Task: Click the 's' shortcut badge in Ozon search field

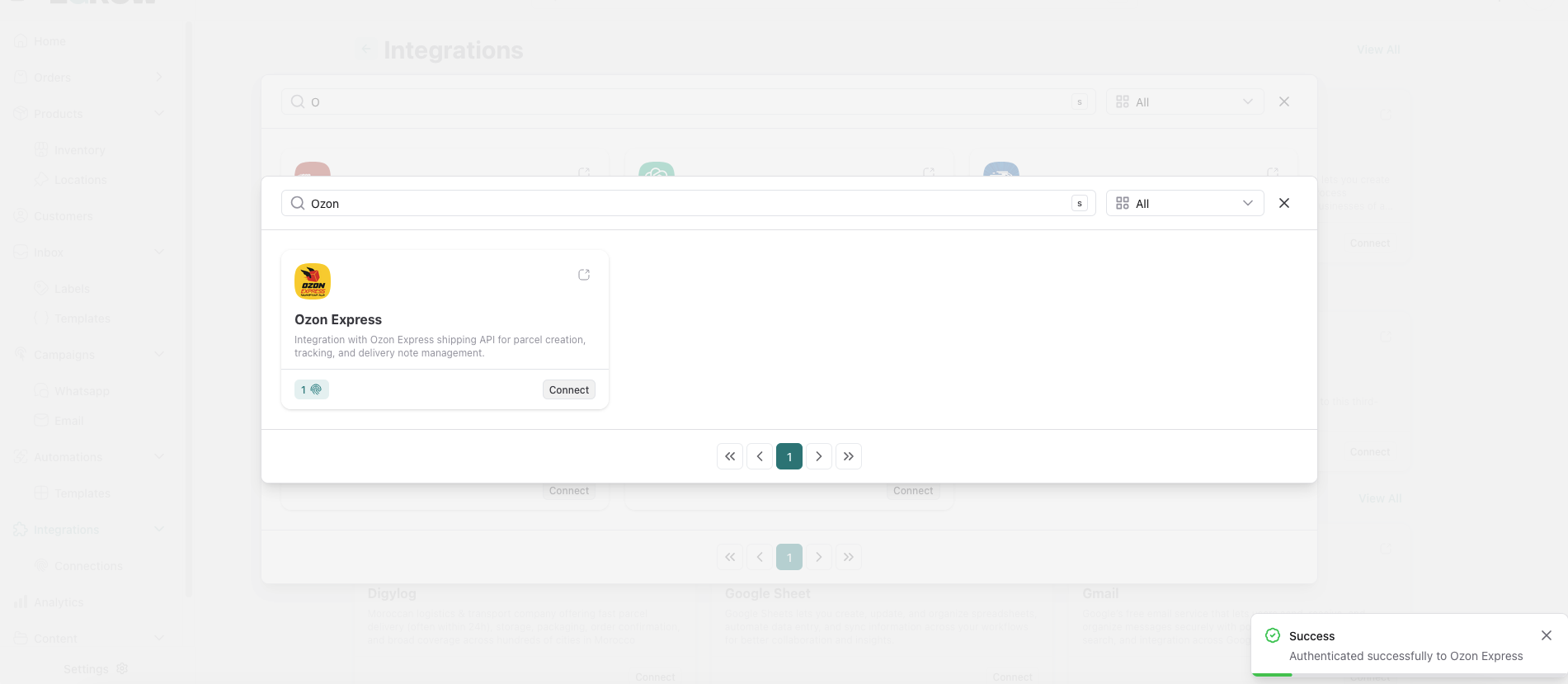Action: click(x=1080, y=203)
